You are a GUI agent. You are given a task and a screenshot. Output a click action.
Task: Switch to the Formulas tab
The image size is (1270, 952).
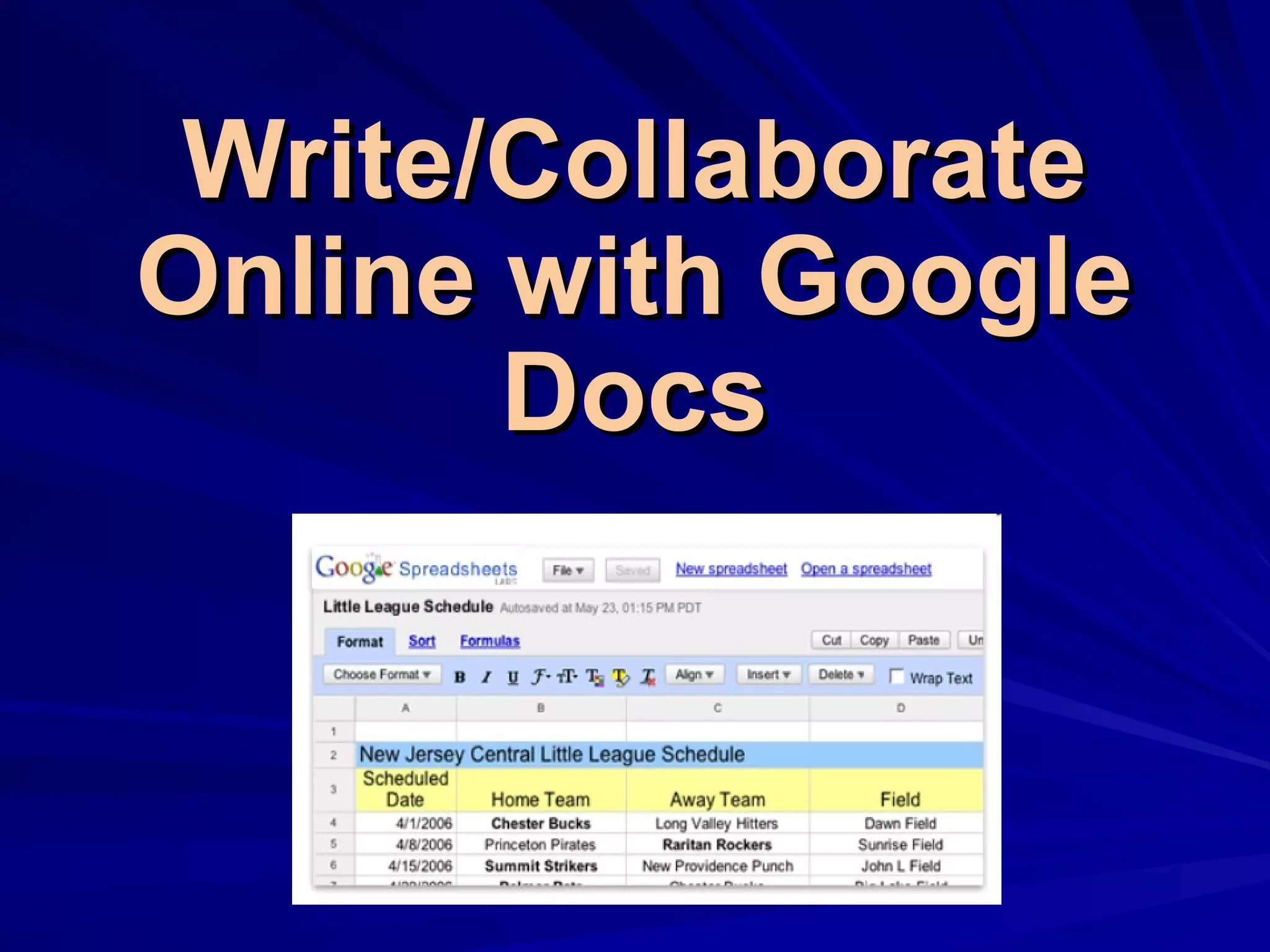click(490, 641)
